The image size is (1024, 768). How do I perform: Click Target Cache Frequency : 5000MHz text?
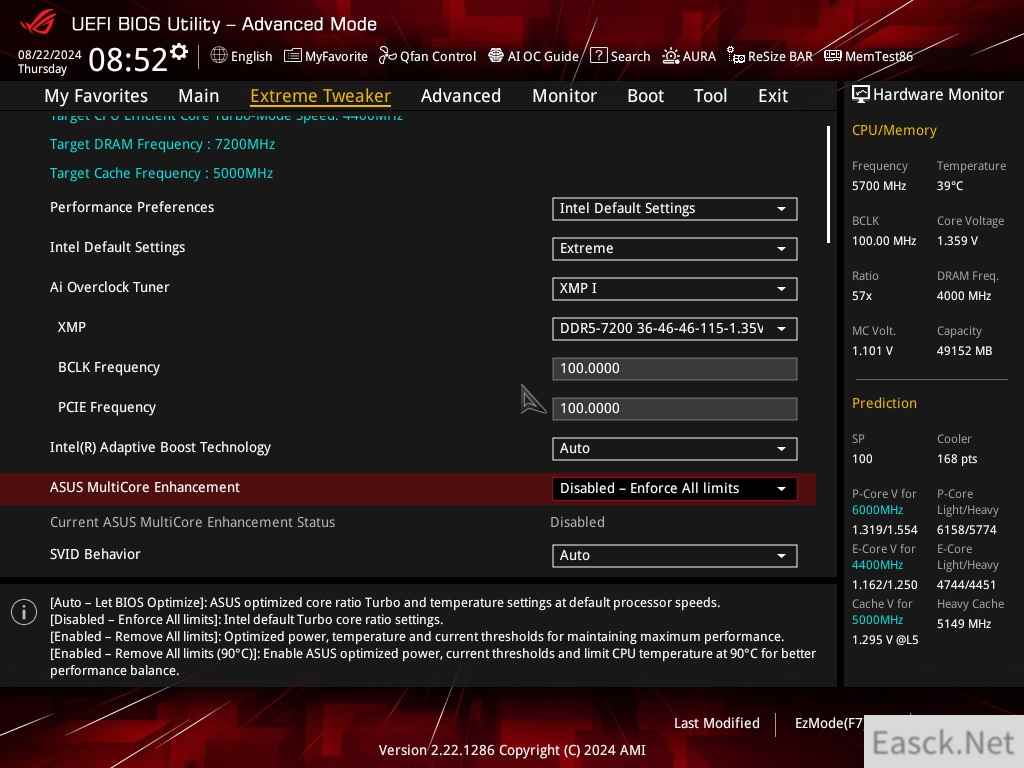pyautogui.click(x=161, y=173)
